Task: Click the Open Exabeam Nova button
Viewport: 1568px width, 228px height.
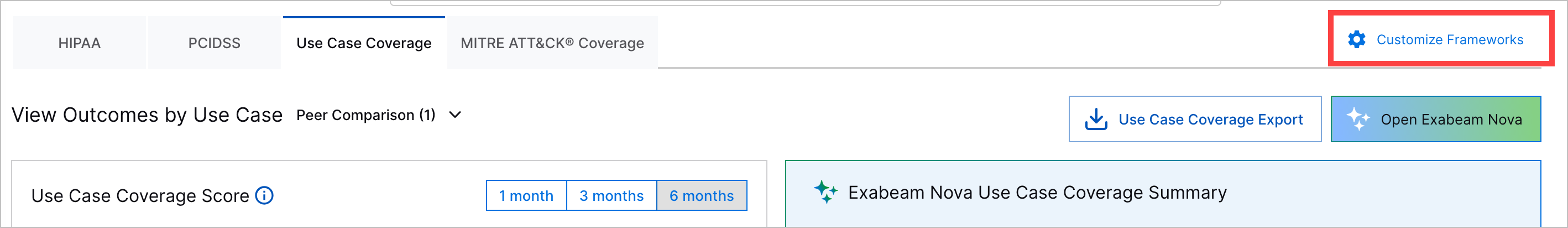Action: coord(1435,120)
